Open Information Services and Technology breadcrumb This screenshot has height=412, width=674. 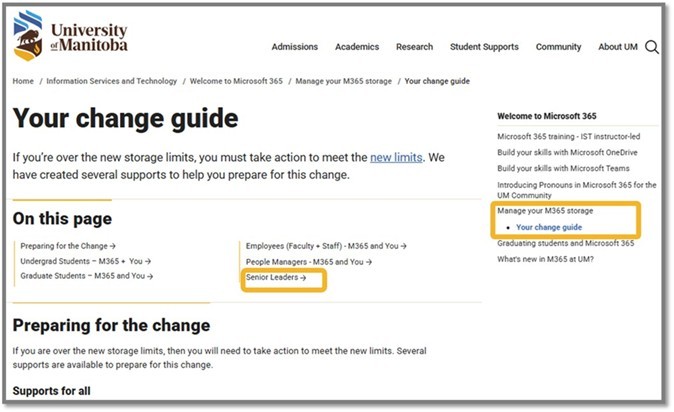tap(109, 81)
